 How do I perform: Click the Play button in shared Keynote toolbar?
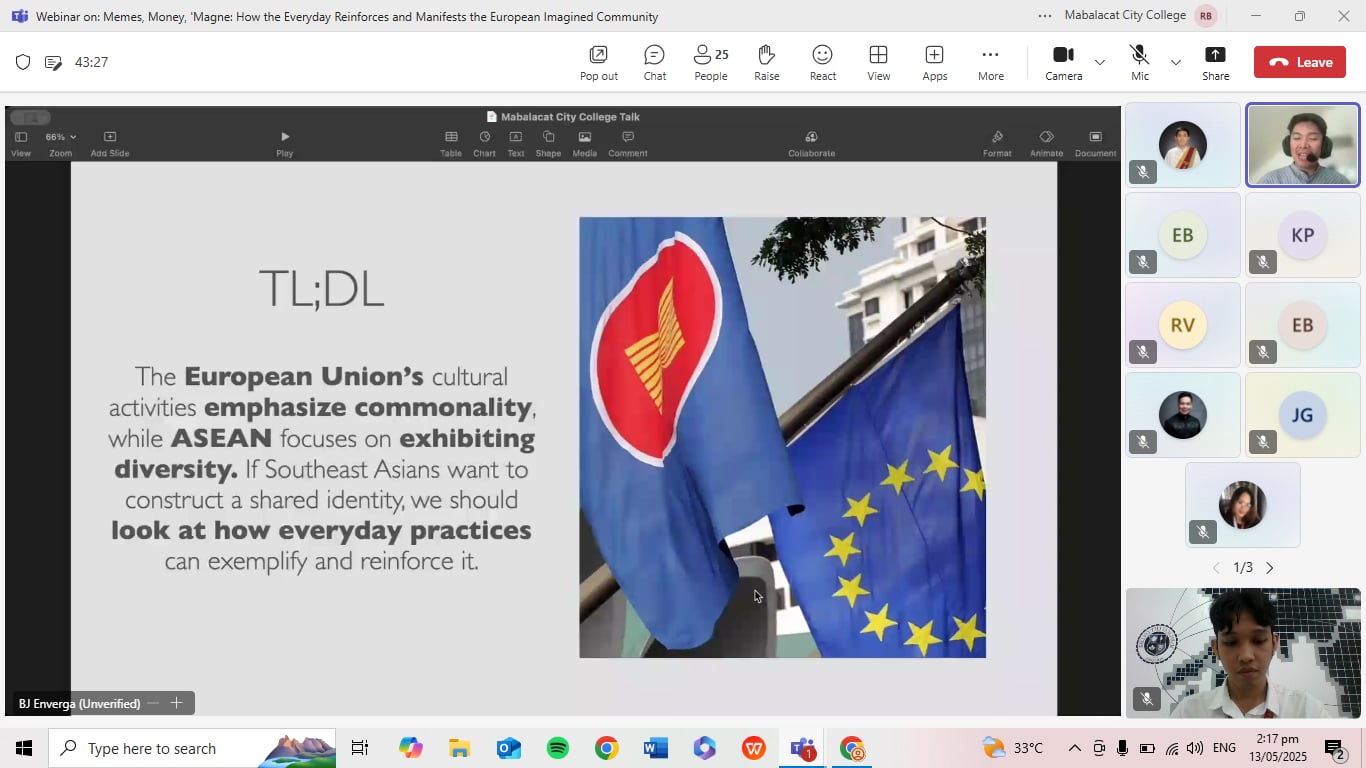point(285,143)
